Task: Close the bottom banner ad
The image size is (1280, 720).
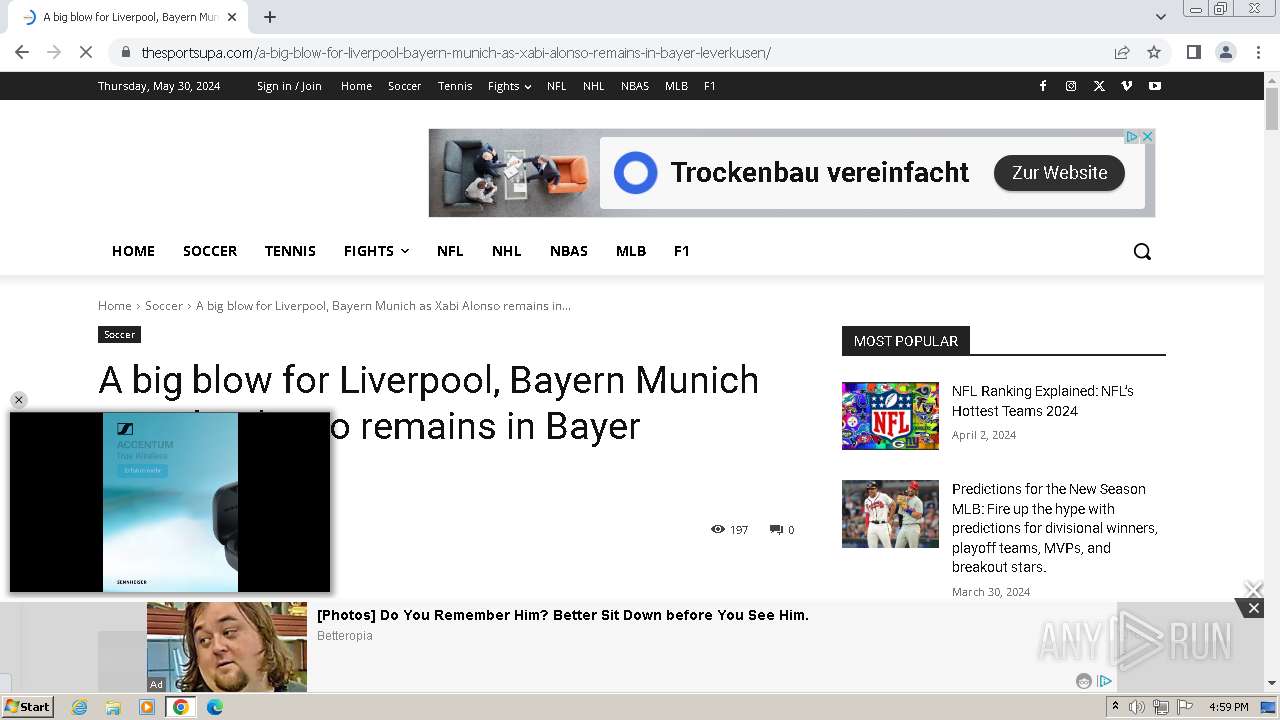Action: click(x=1253, y=608)
